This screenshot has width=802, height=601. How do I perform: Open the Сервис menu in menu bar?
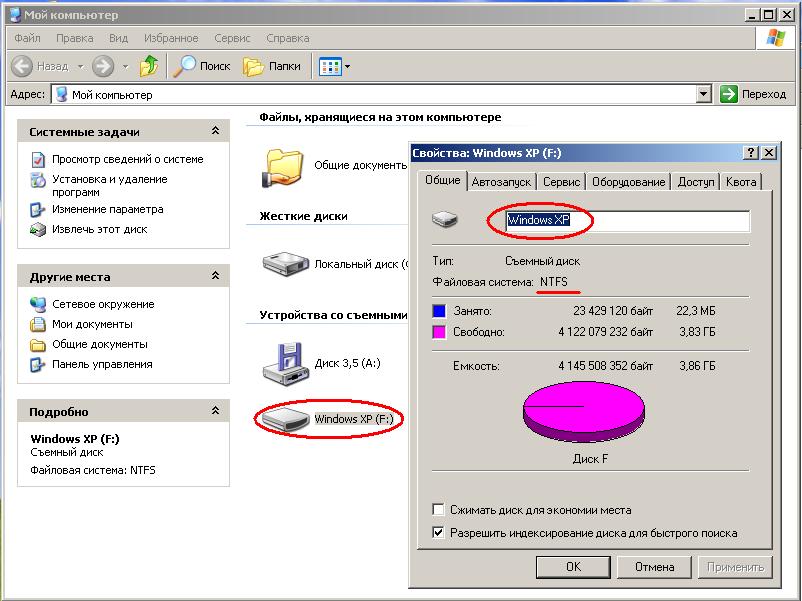coord(232,38)
